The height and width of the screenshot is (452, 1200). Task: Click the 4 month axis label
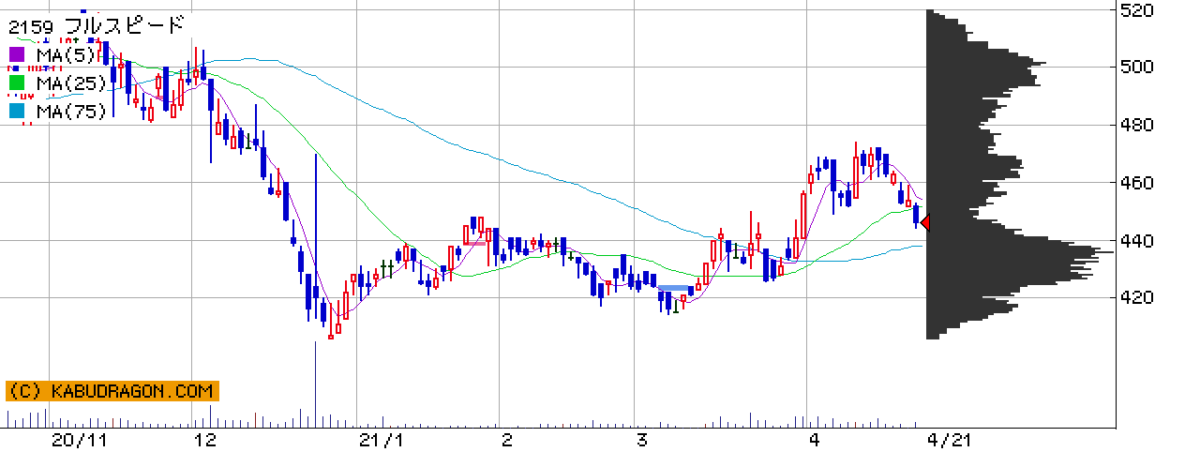point(815,440)
